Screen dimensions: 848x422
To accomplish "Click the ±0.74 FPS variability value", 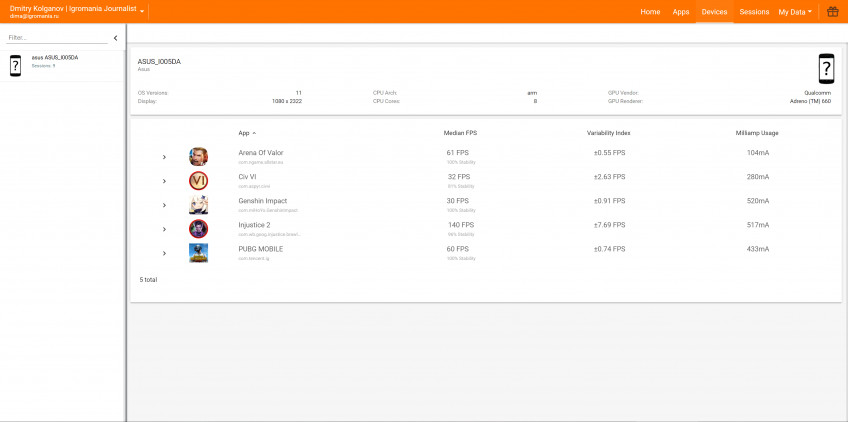I will coord(609,249).
